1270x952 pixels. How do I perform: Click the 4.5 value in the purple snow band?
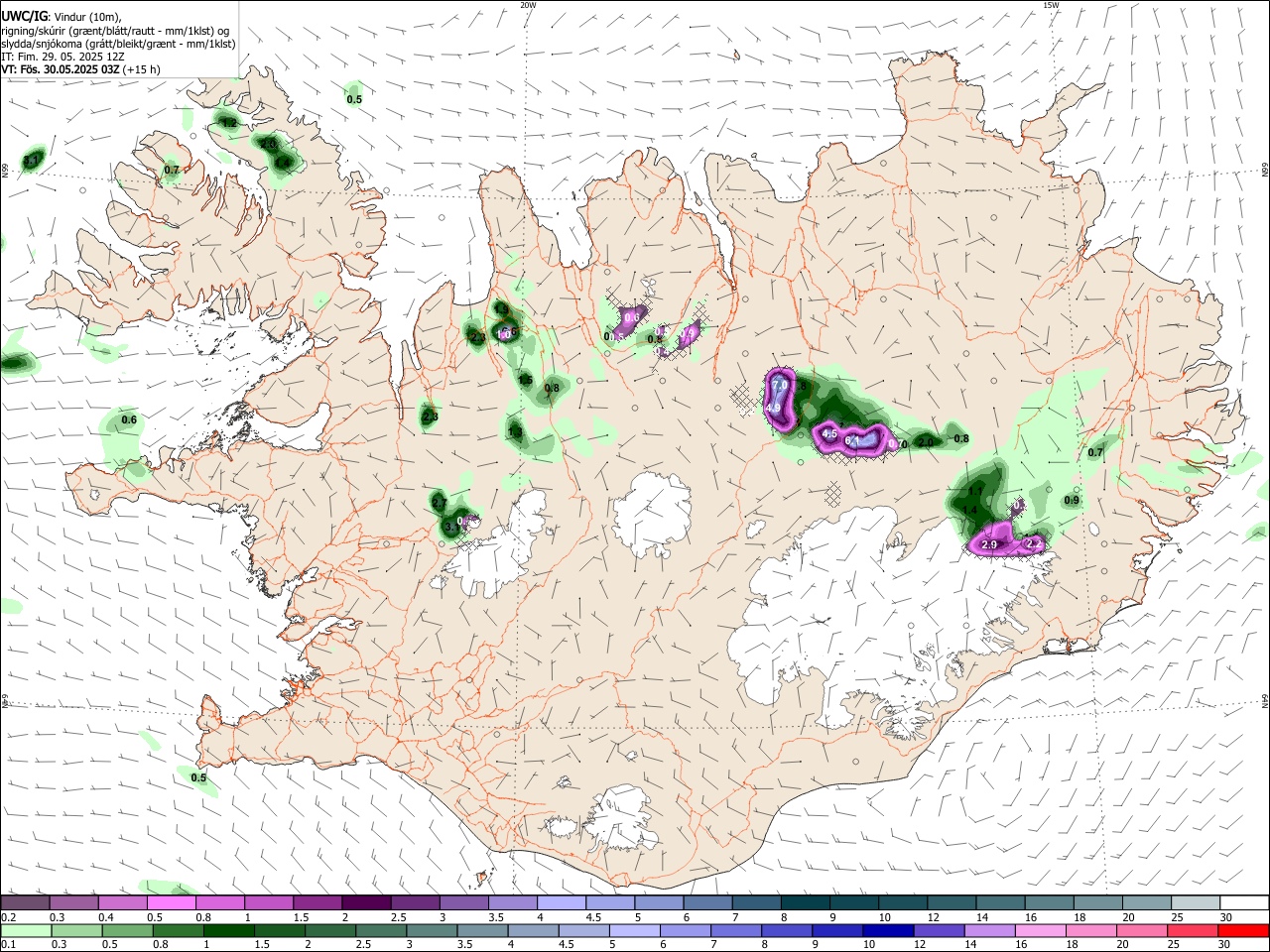[830, 434]
